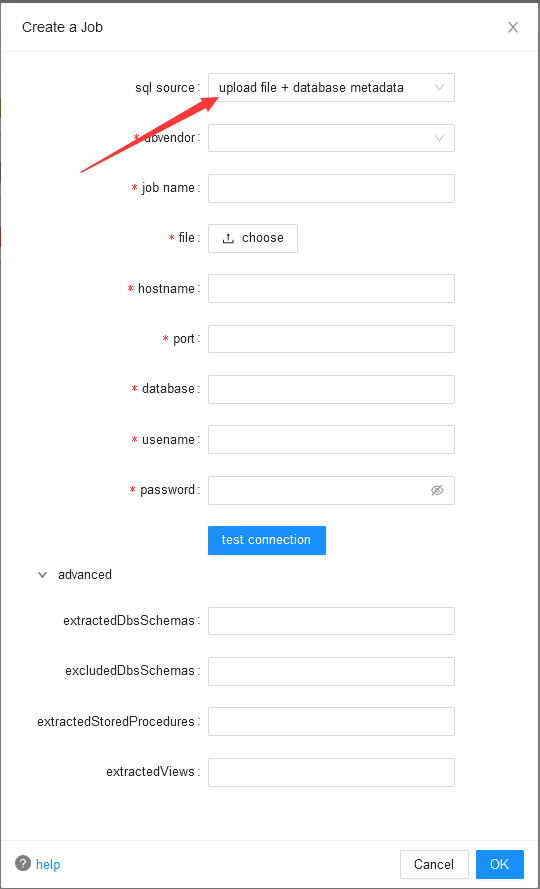Click the OK button
Screen dimensions: 540x889
tap(500, 864)
